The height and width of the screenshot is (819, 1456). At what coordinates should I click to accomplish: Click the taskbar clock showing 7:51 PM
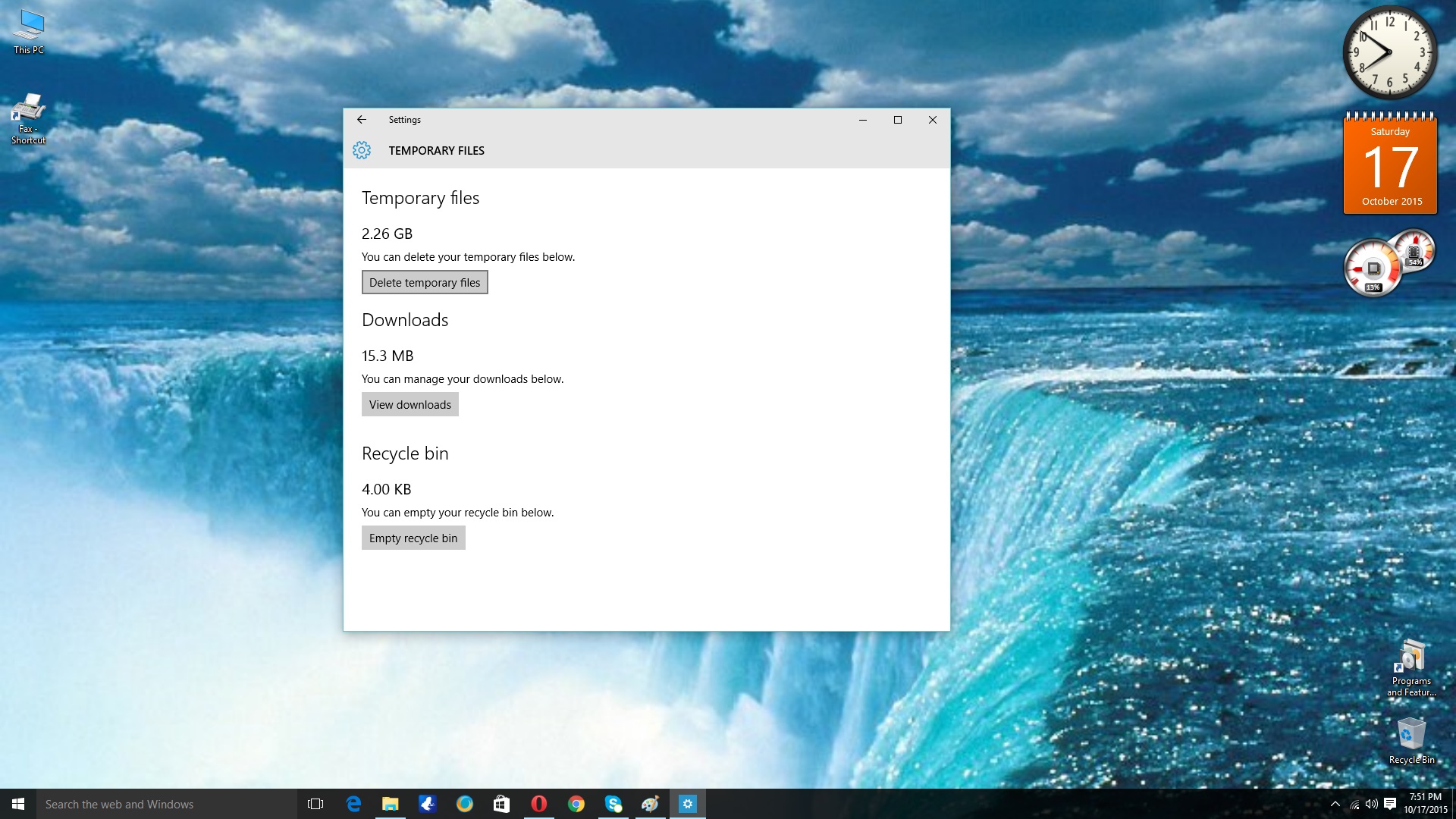coord(1425,803)
